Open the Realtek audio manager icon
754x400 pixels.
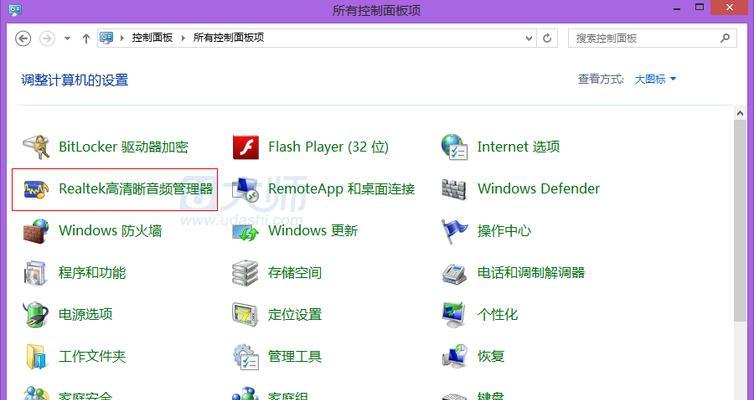click(x=36, y=189)
